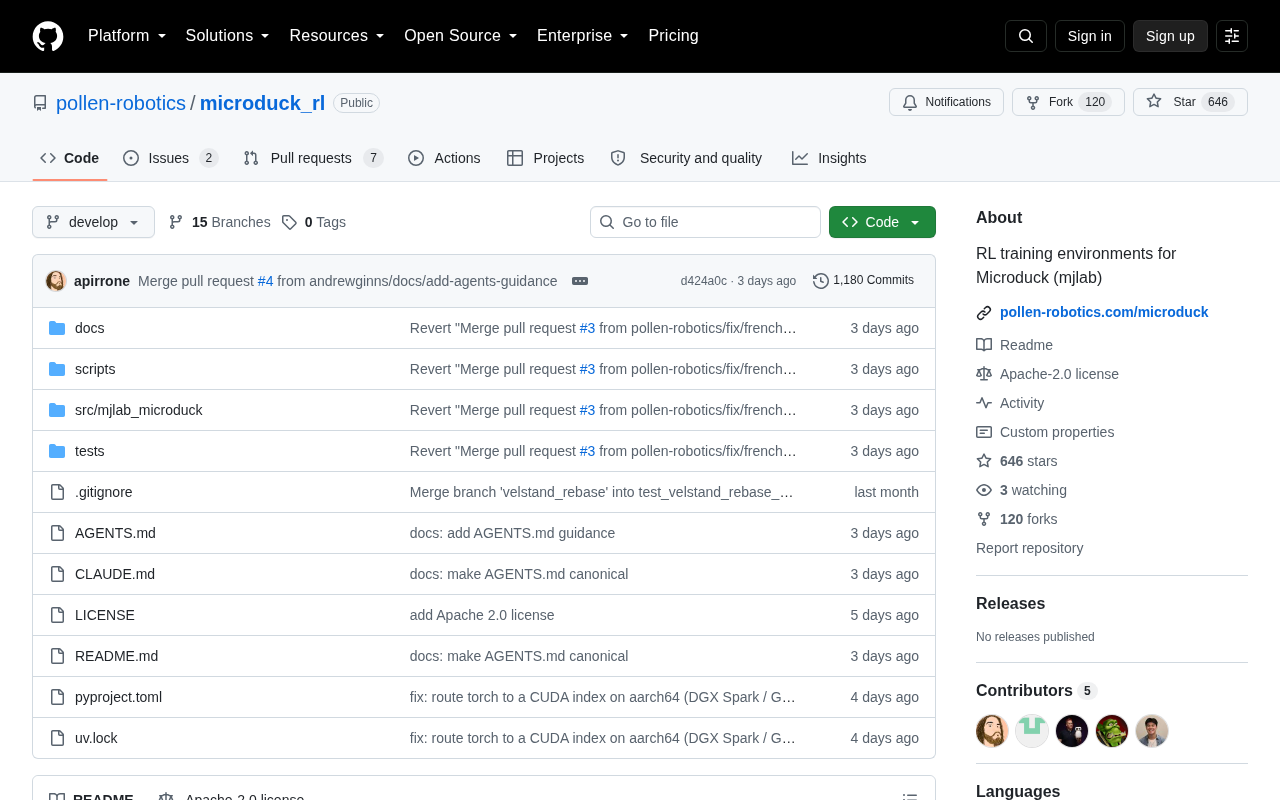Image resolution: width=1280 pixels, height=800 pixels.
Task: Open the Open Source dropdown menu
Action: click(x=461, y=36)
